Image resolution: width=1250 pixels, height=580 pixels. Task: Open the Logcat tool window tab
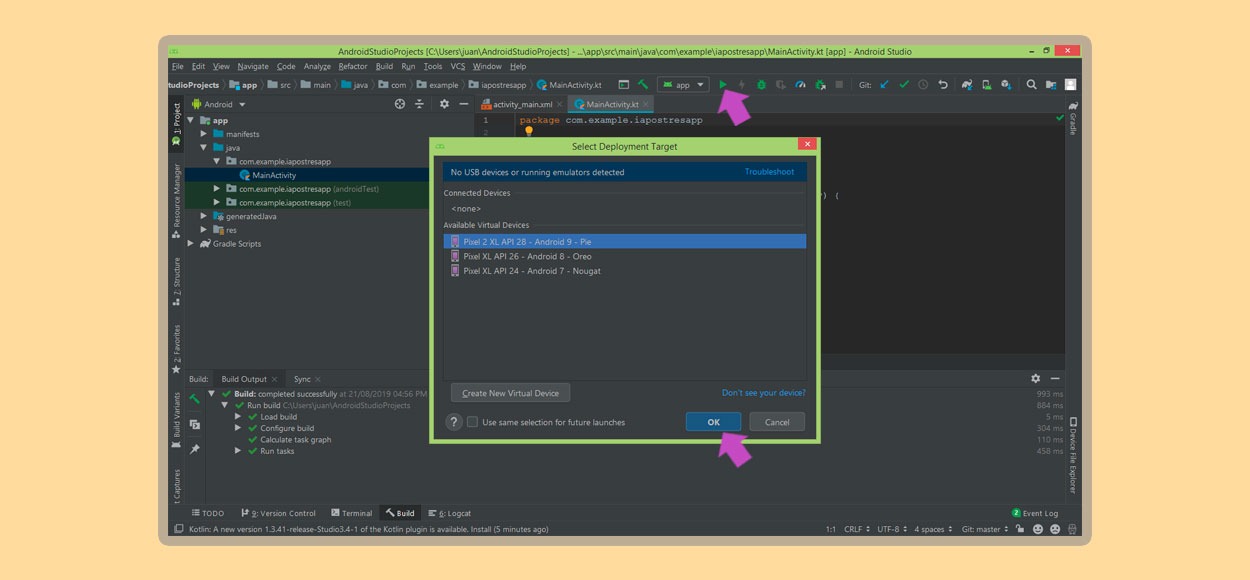[448, 513]
